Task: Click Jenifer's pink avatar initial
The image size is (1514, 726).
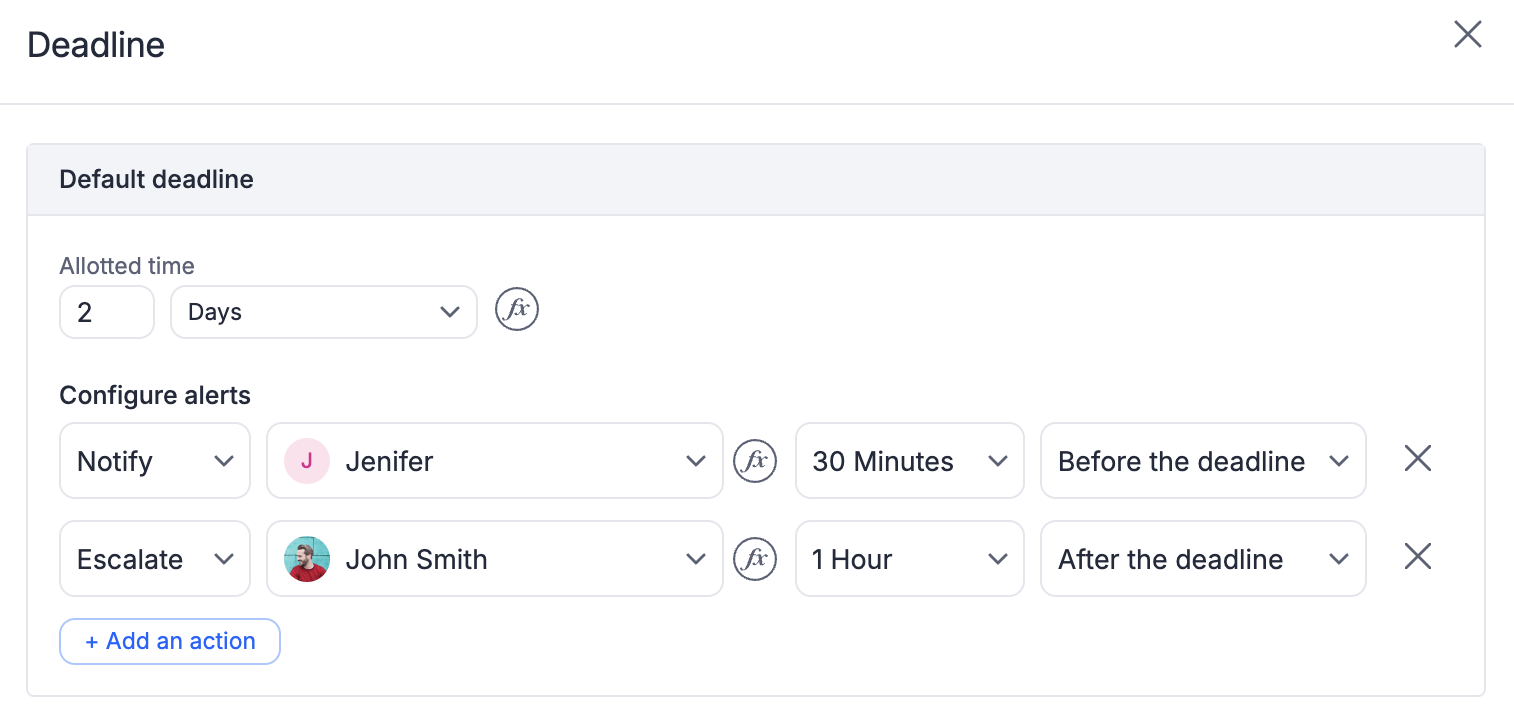Action: (307, 461)
